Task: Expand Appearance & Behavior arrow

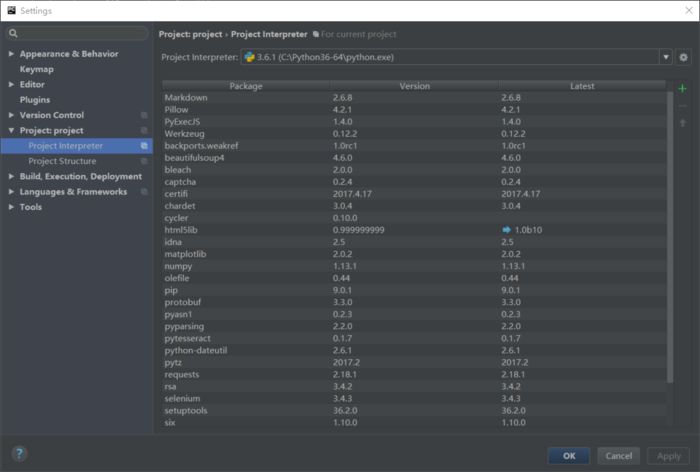Action: click(x=11, y=54)
